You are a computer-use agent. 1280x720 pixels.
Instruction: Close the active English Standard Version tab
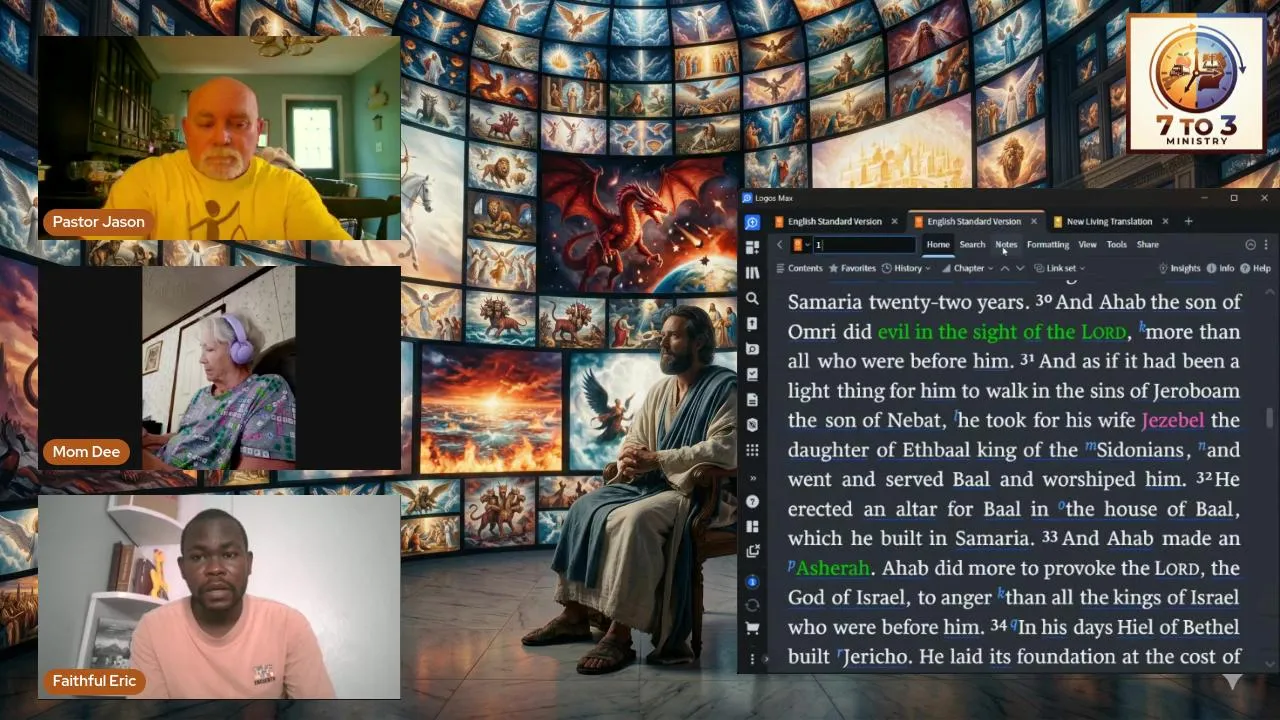click(1033, 222)
